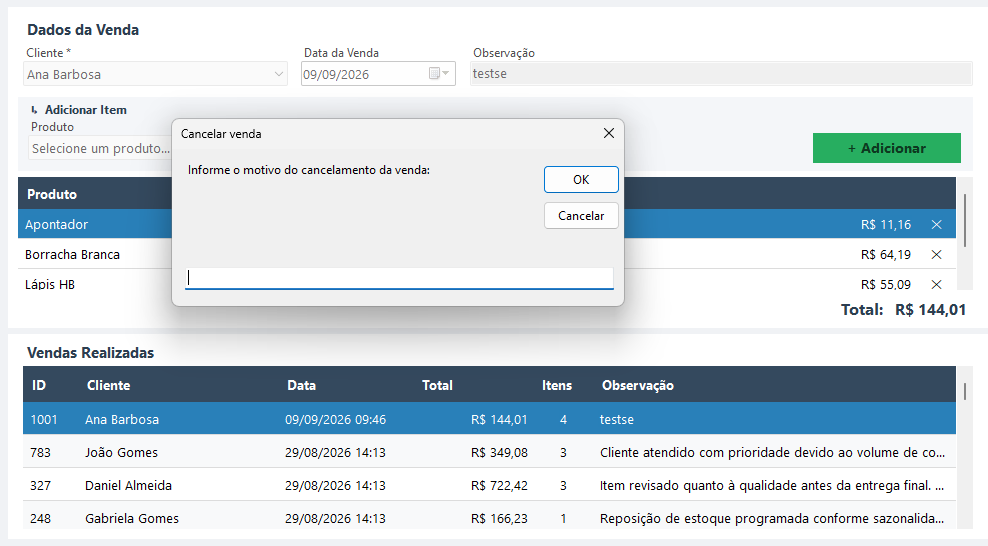Image resolution: width=988 pixels, height=546 pixels.
Task: Remove the Borracha Branca item with X icon
Action: coord(936,254)
